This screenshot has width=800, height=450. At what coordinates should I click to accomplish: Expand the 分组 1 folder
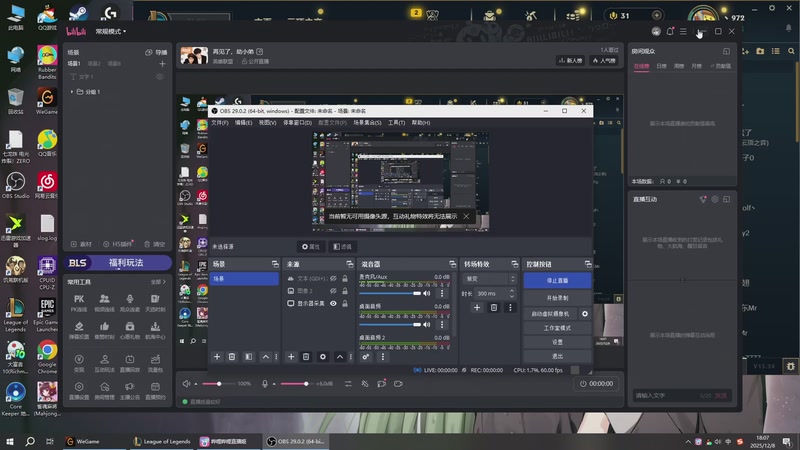click(x=72, y=92)
